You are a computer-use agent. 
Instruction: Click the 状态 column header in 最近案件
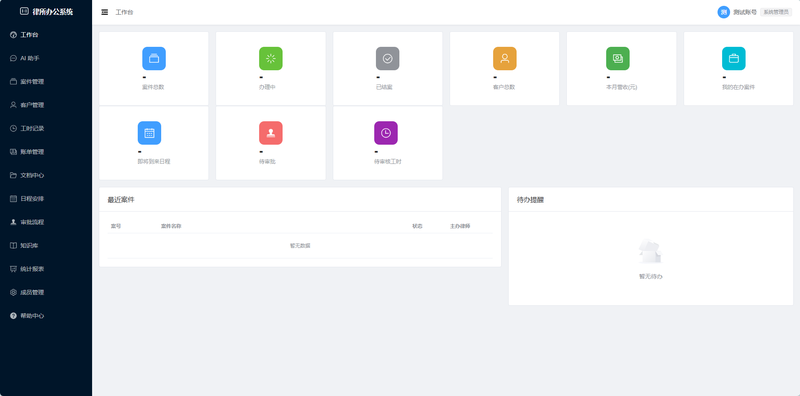coord(417,226)
